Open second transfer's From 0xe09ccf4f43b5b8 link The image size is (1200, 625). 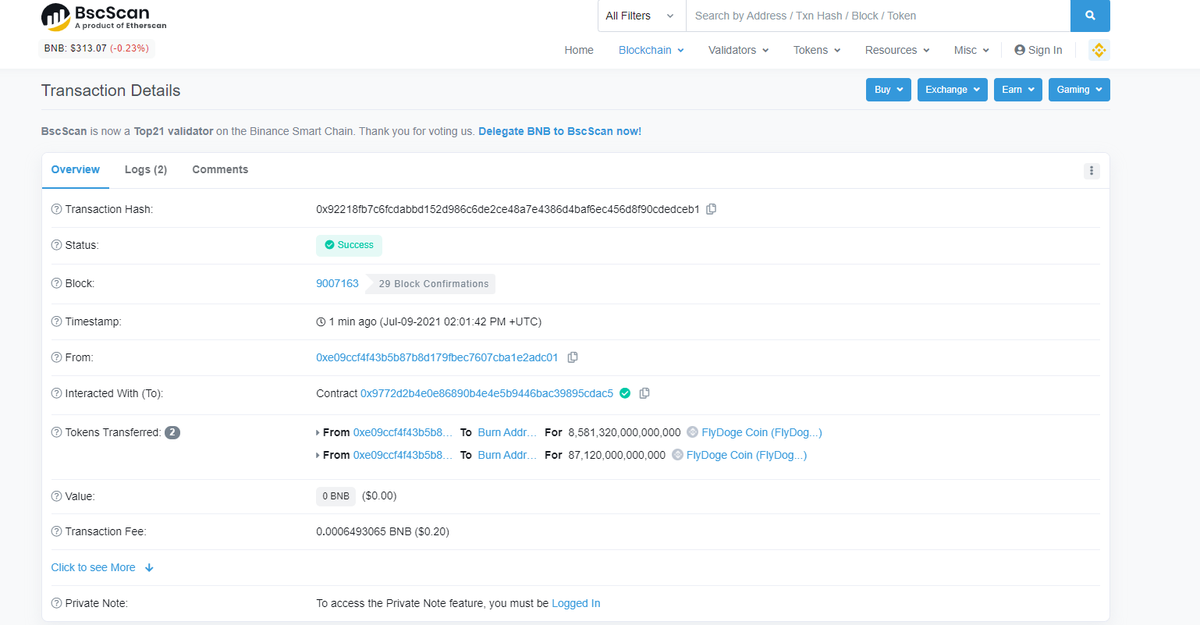pos(403,455)
